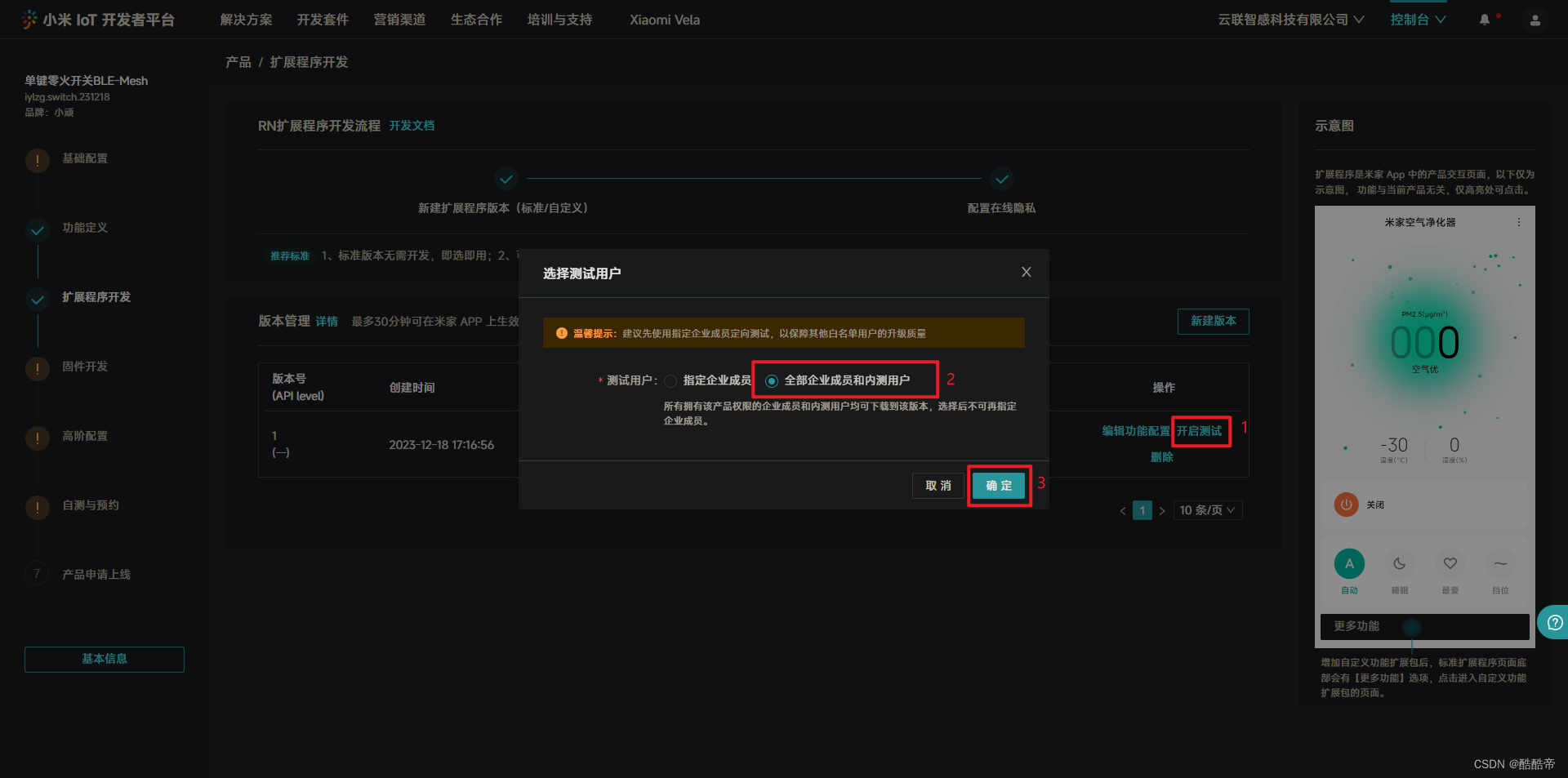Go to next page arrow in pagination
Screen dimensions: 1568x778
point(1162,511)
